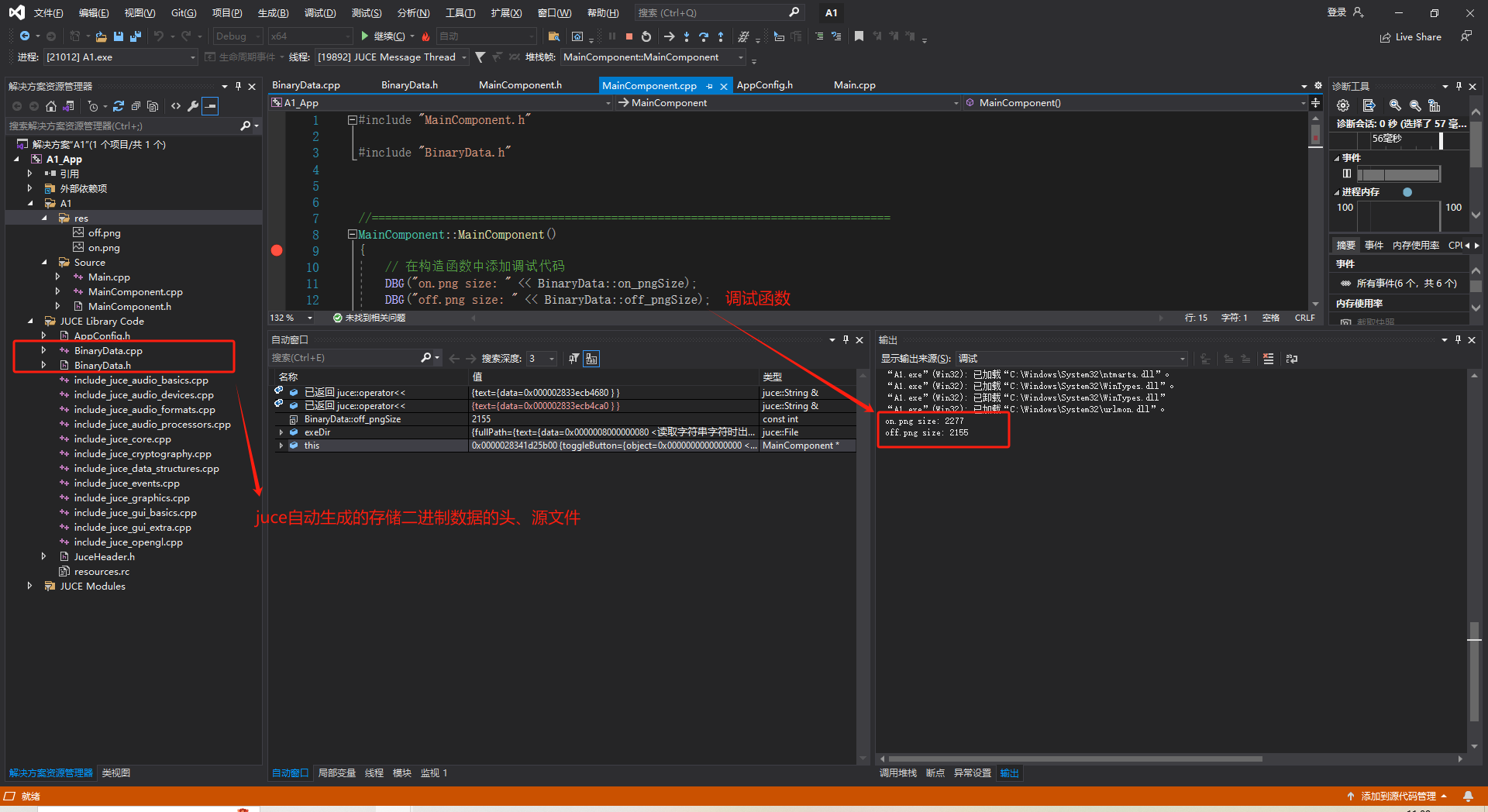This screenshot has width=1488, height=812.
Task: View code from Solution Explorer toolbar
Action: pos(176,106)
